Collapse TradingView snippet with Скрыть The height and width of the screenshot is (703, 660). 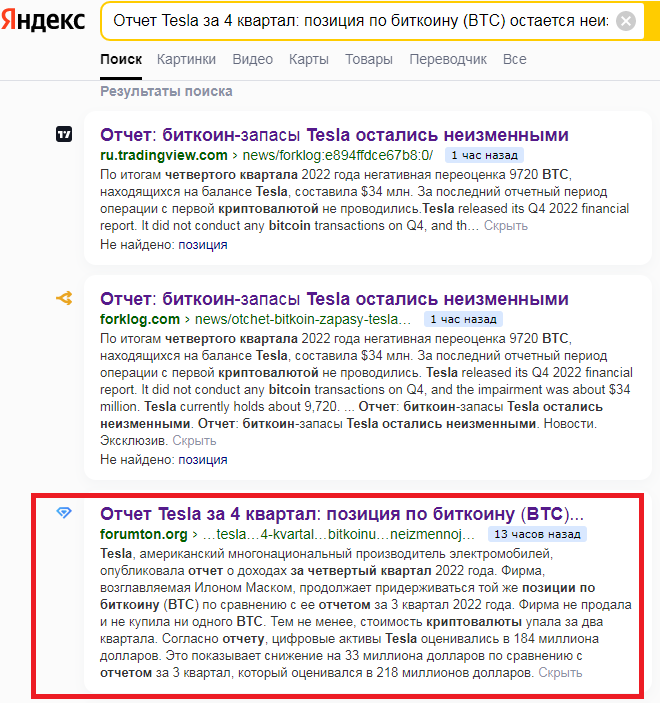click(505, 226)
